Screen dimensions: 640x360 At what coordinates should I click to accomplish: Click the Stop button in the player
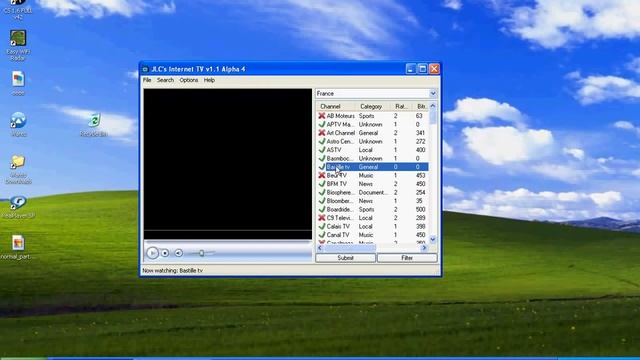coord(165,253)
